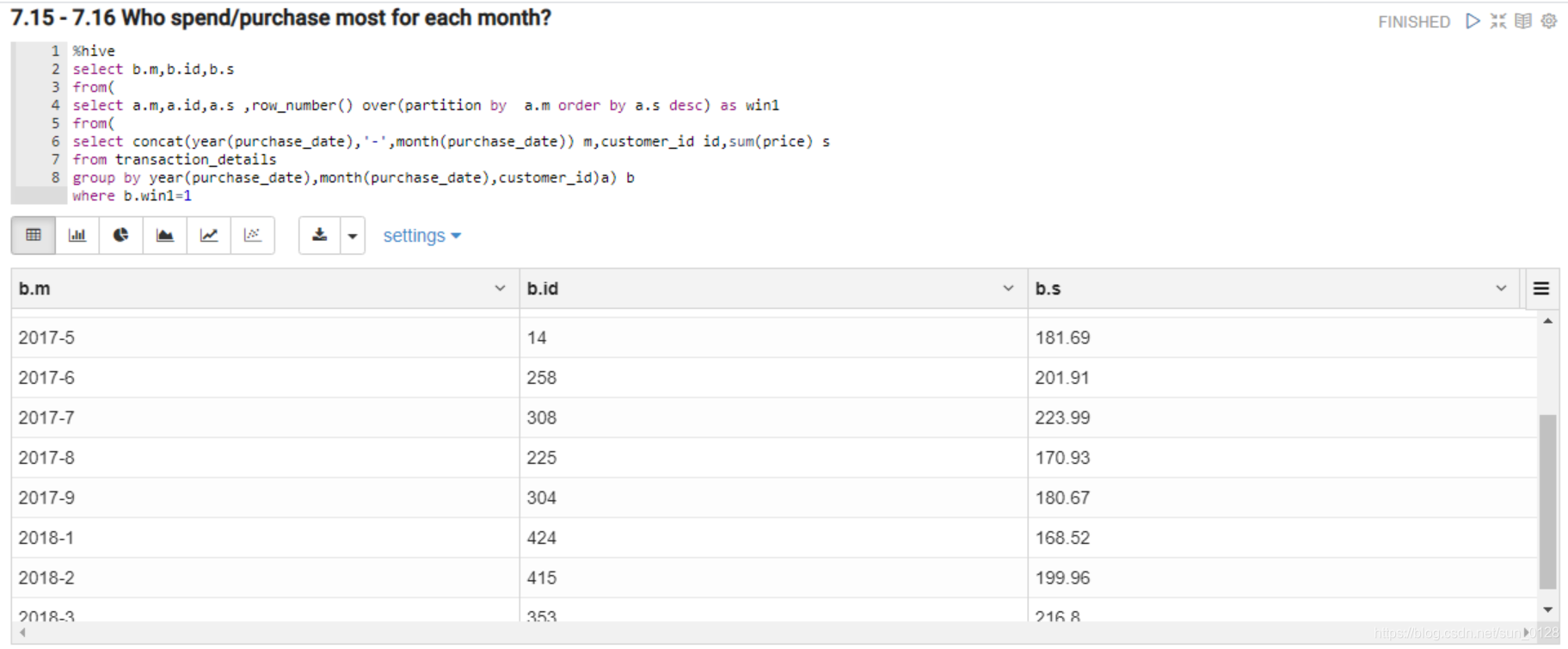Image resolution: width=1568 pixels, height=649 pixels.
Task: Select the 2017-7 month cell
Action: [265, 417]
